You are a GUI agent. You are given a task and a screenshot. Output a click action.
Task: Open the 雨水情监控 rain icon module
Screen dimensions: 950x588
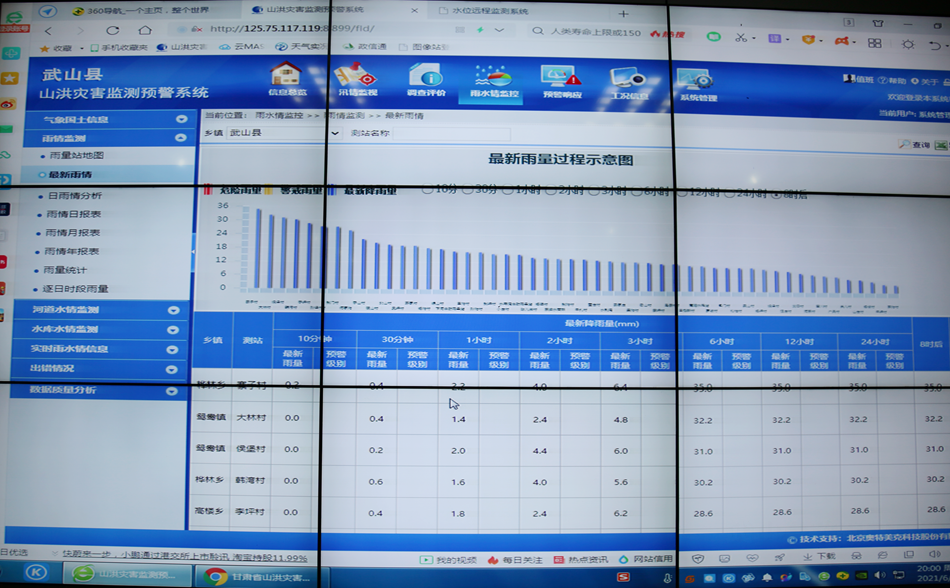494,82
